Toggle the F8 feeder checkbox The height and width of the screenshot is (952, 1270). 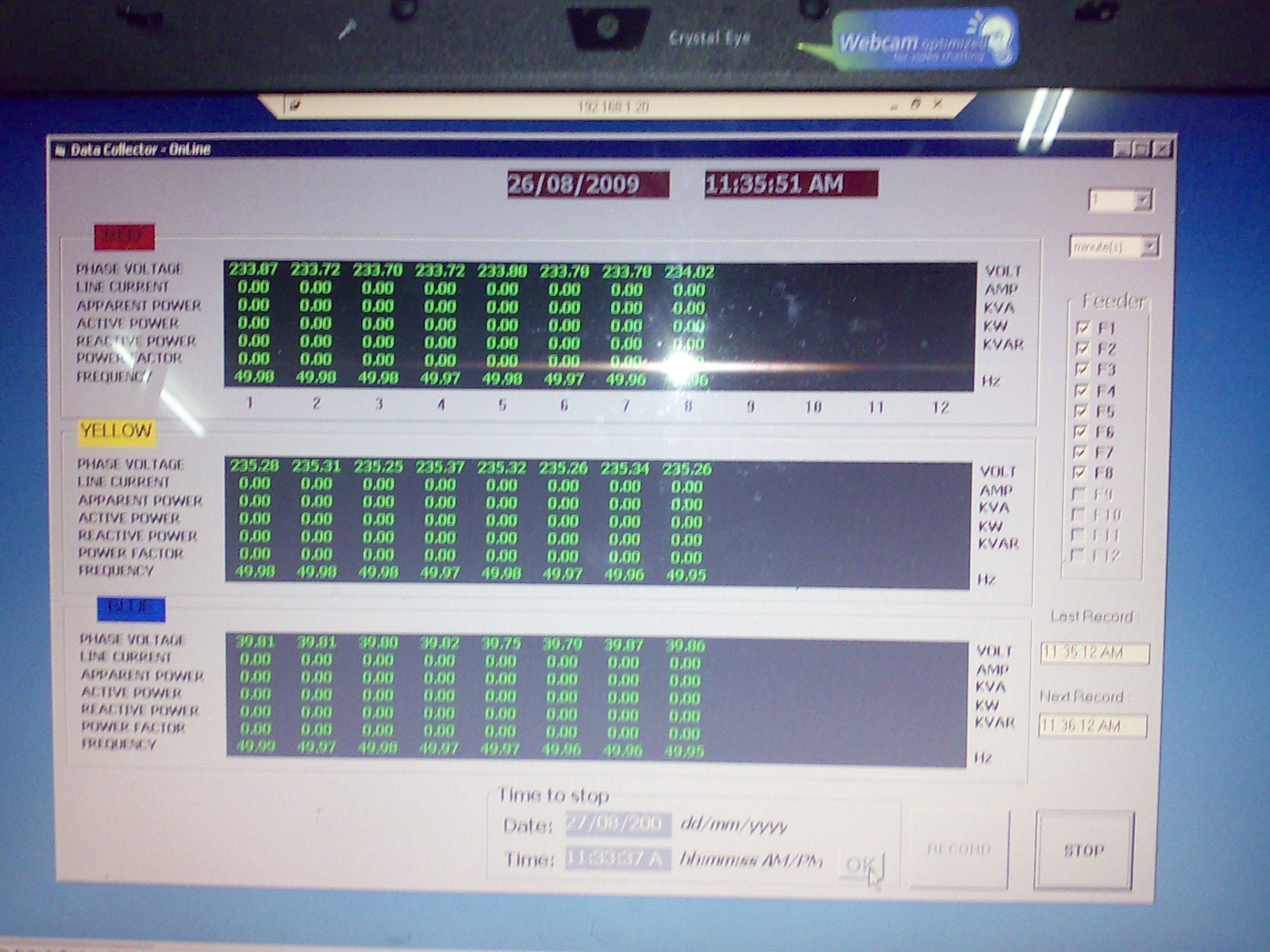coord(1079,473)
